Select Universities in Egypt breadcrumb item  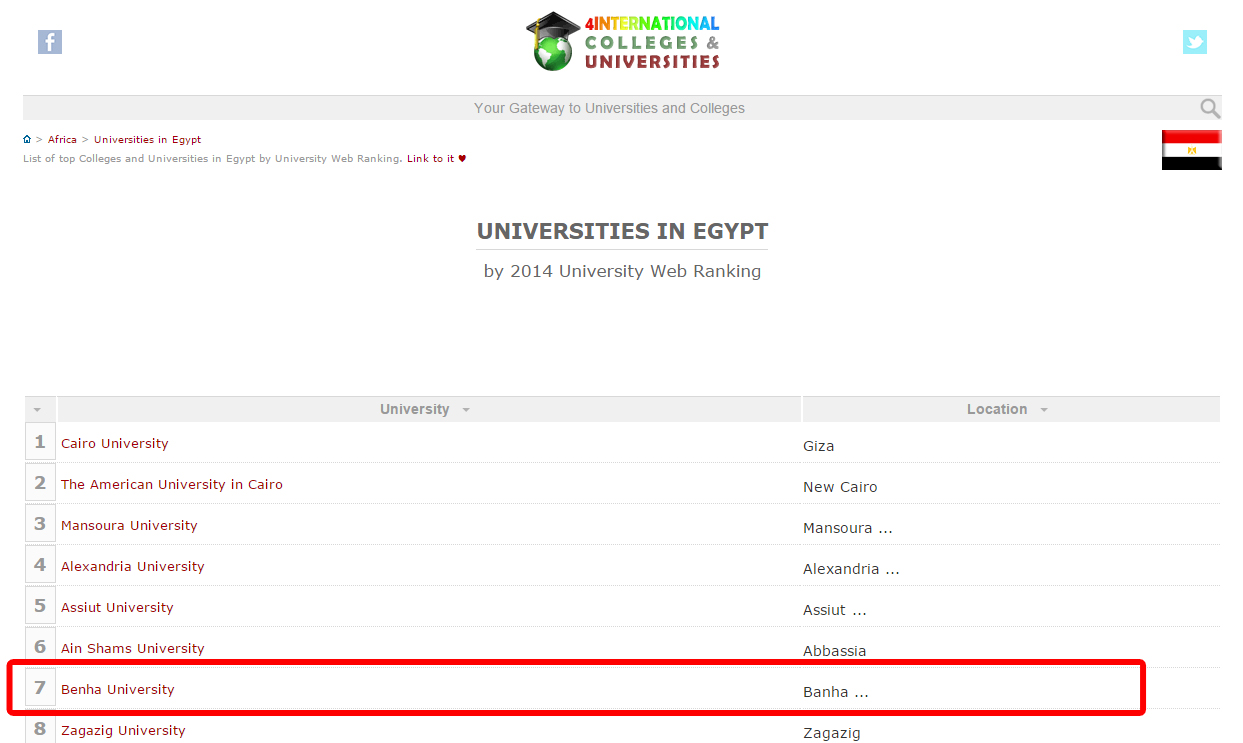pyautogui.click(x=147, y=140)
